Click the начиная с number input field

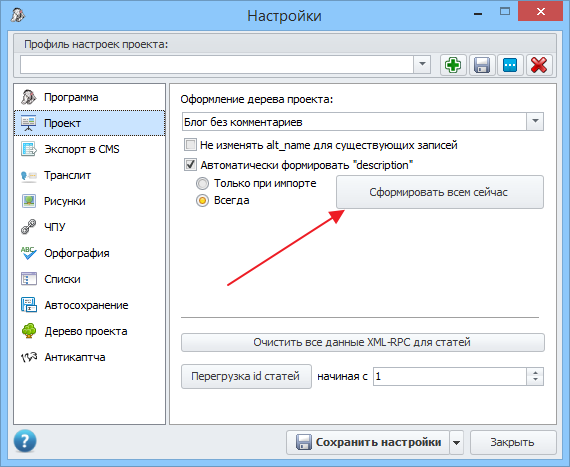450,376
